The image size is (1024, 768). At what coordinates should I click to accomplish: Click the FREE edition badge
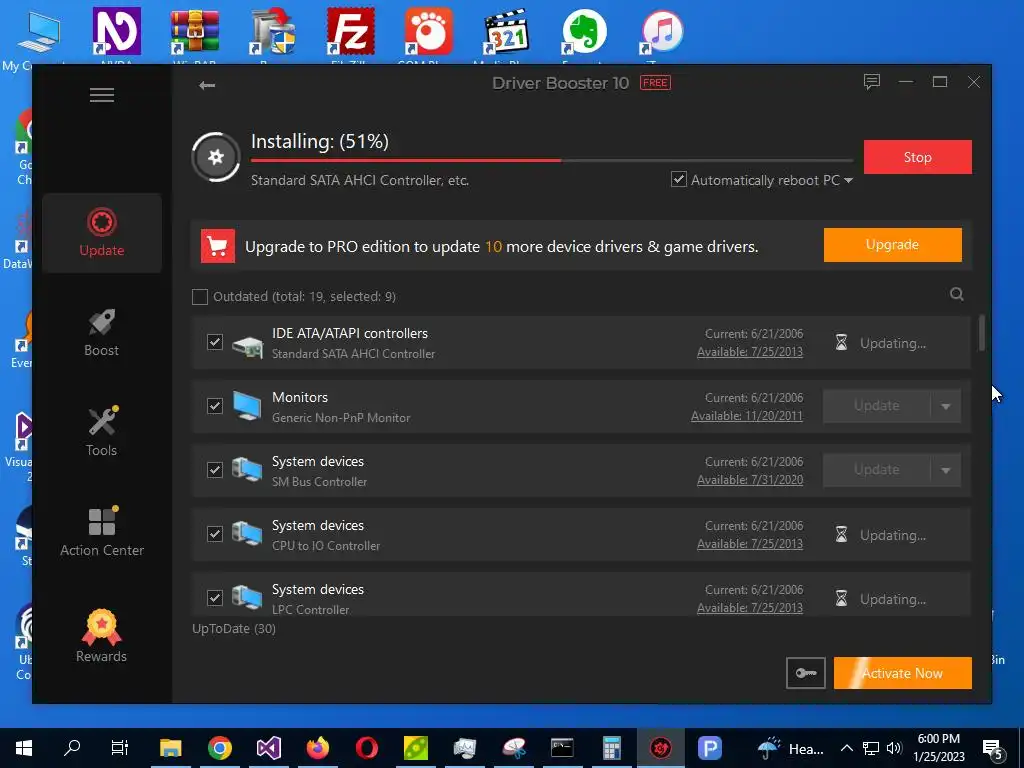655,83
